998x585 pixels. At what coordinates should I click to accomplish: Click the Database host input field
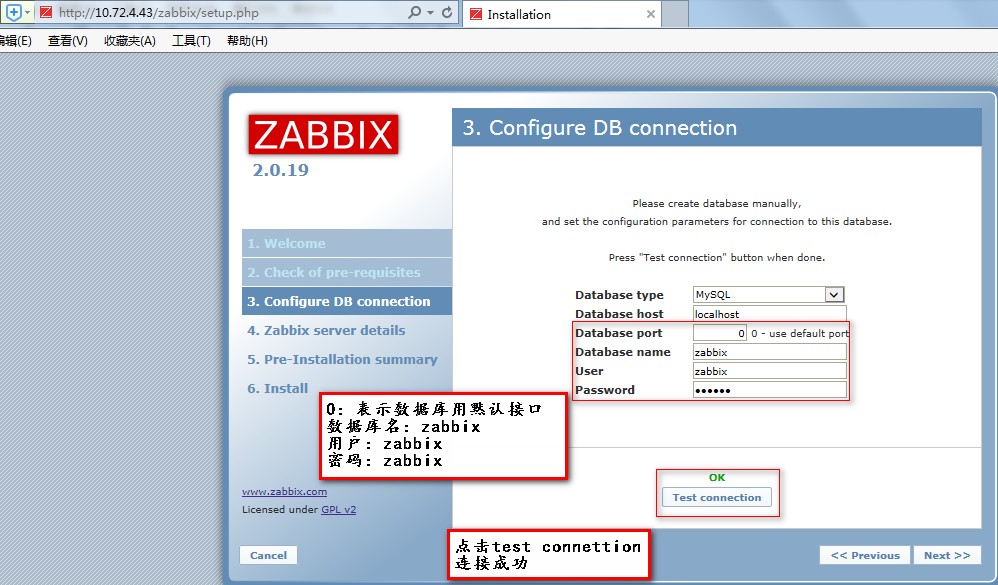(770, 314)
